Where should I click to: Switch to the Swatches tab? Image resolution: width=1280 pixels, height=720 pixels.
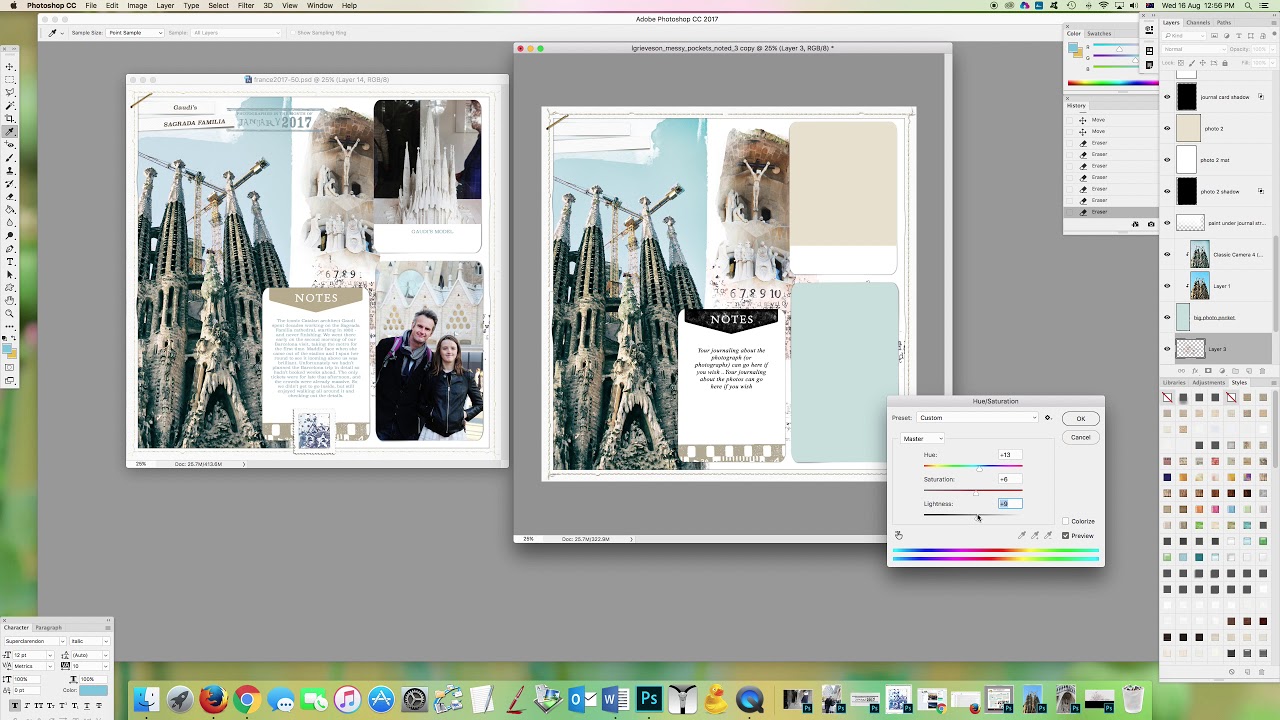(x=1099, y=33)
